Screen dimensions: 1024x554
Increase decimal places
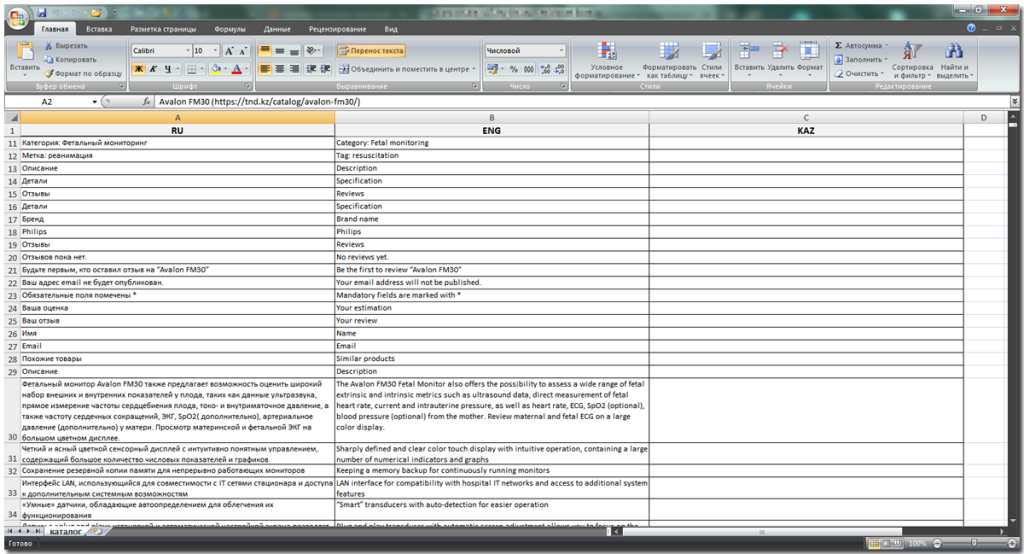click(x=545, y=69)
